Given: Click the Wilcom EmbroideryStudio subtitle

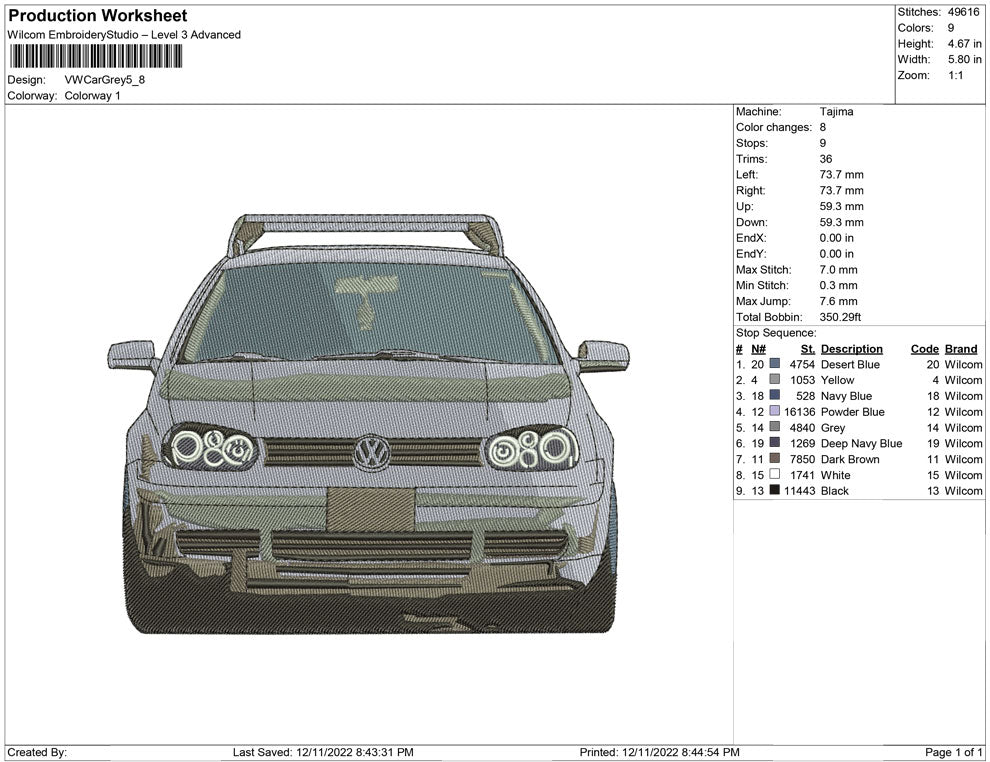Looking at the screenshot, I should pyautogui.click(x=124, y=35).
